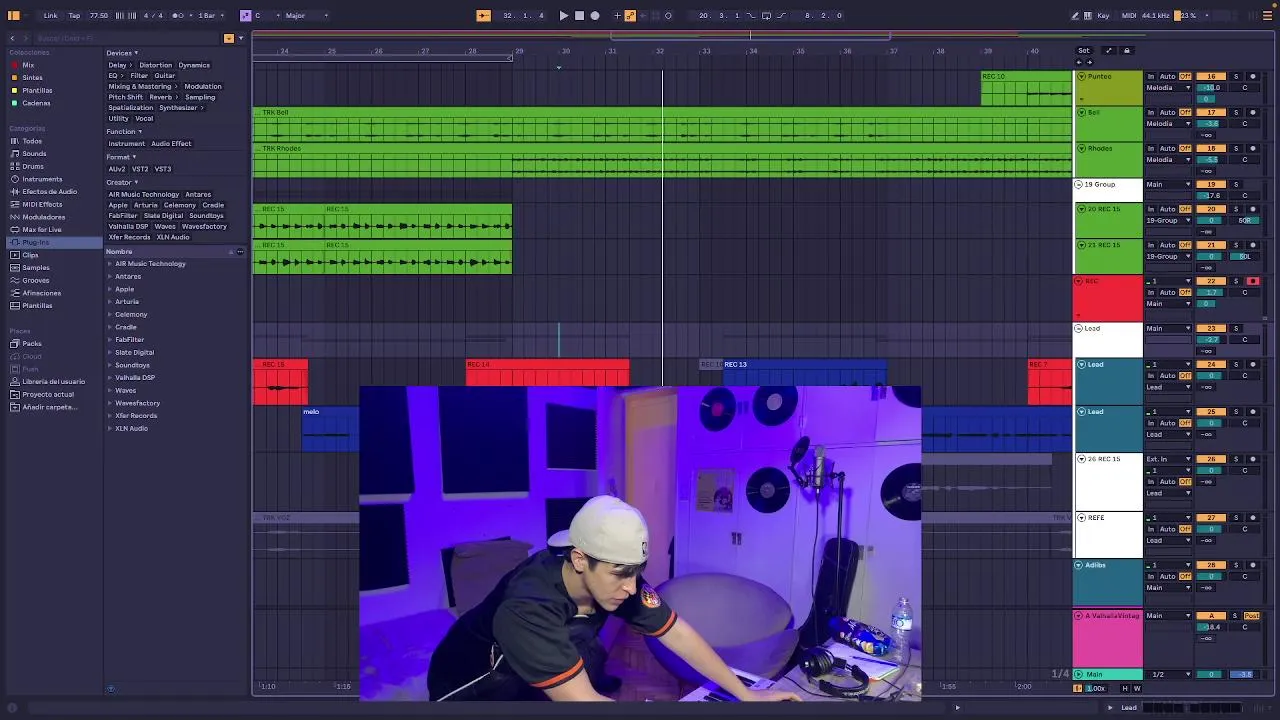Open the Packs place in browser
The image size is (1280, 720).
(32, 343)
